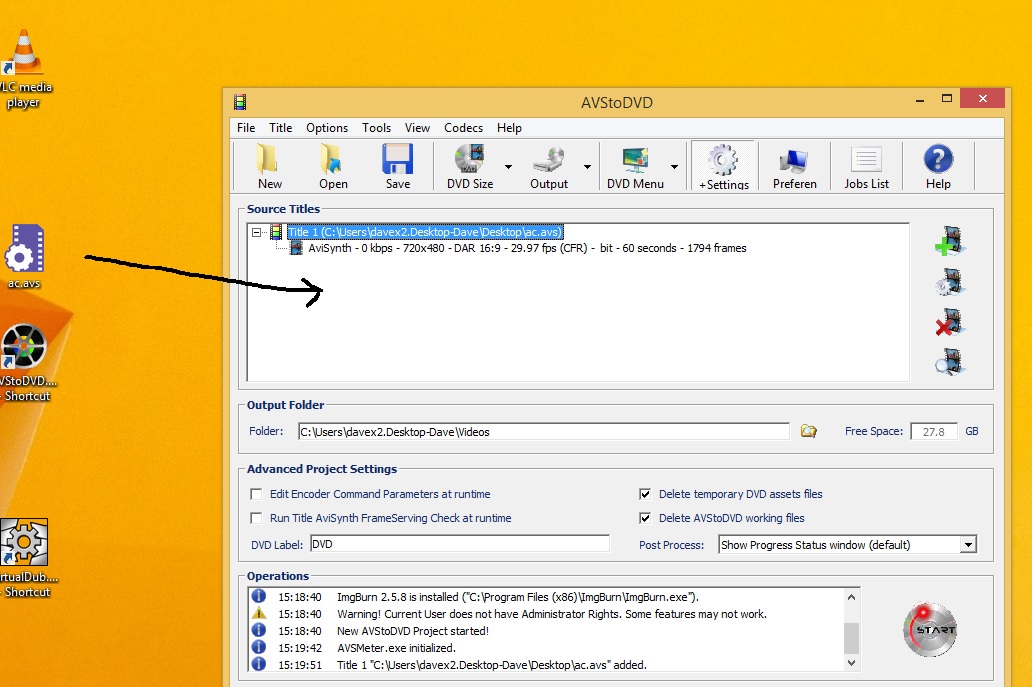The width and height of the screenshot is (1032, 687).
Task: Open the Codecs menu
Action: click(463, 128)
